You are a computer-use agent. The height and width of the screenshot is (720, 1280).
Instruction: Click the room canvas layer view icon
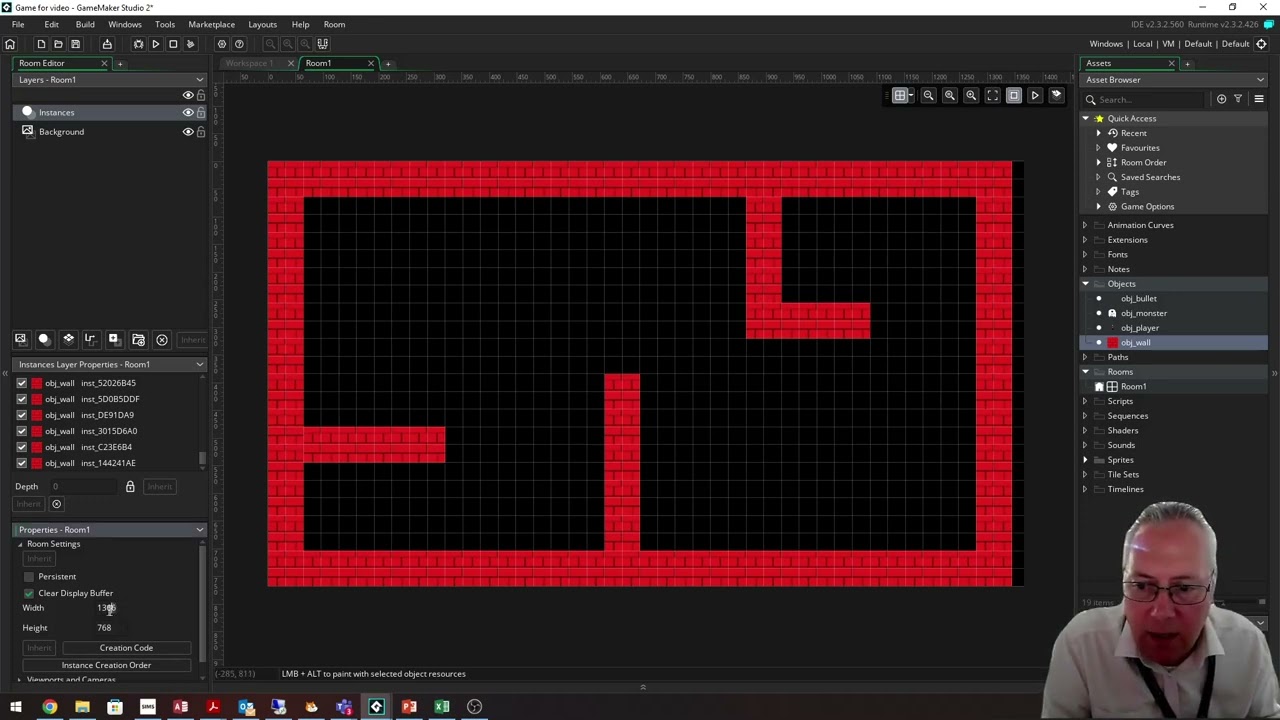point(1056,96)
